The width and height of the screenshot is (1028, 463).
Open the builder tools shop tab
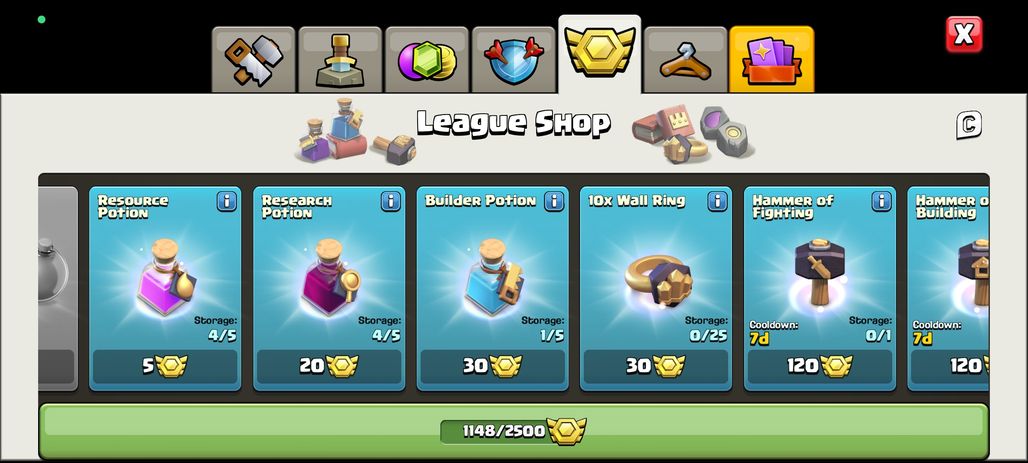click(x=254, y=60)
